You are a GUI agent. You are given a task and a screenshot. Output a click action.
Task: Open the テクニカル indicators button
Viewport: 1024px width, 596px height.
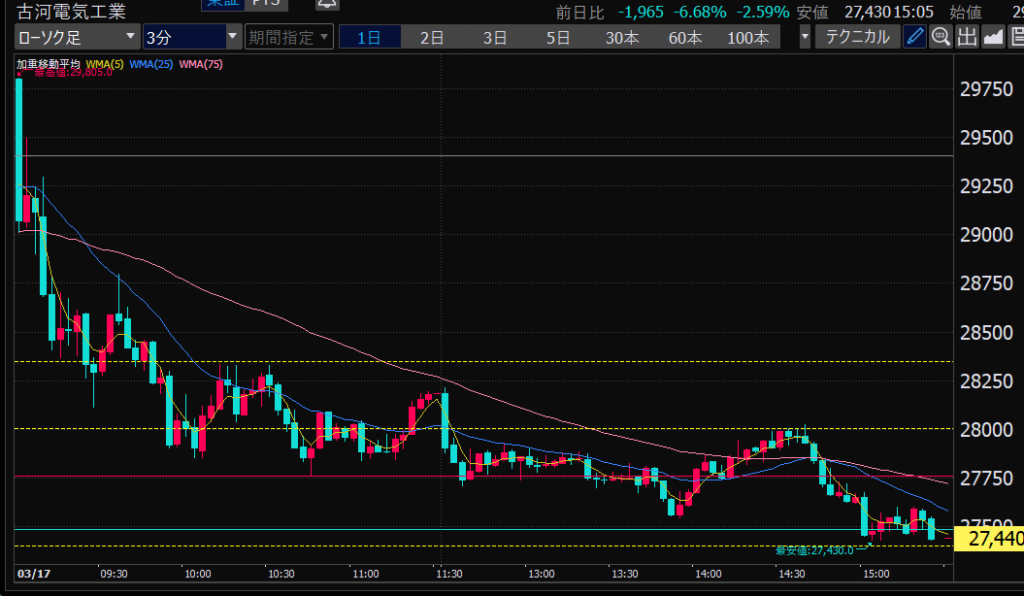(x=857, y=38)
